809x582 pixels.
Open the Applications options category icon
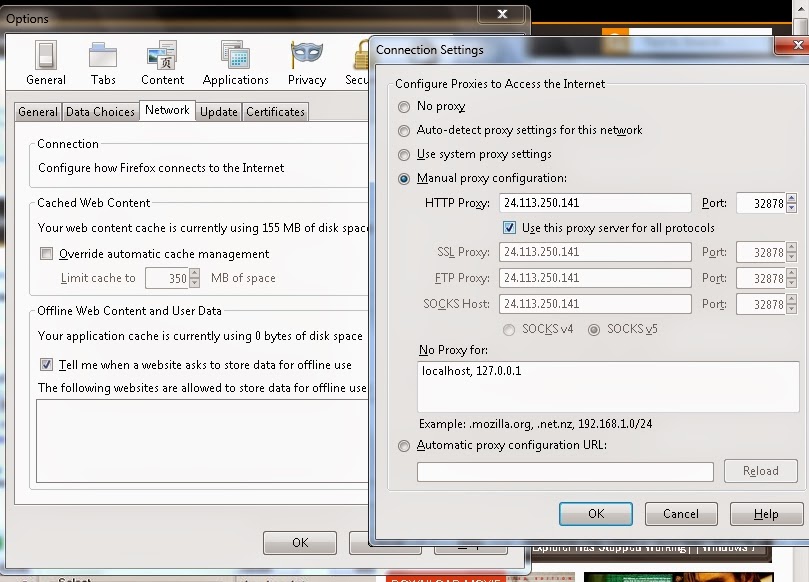pyautogui.click(x=235, y=63)
